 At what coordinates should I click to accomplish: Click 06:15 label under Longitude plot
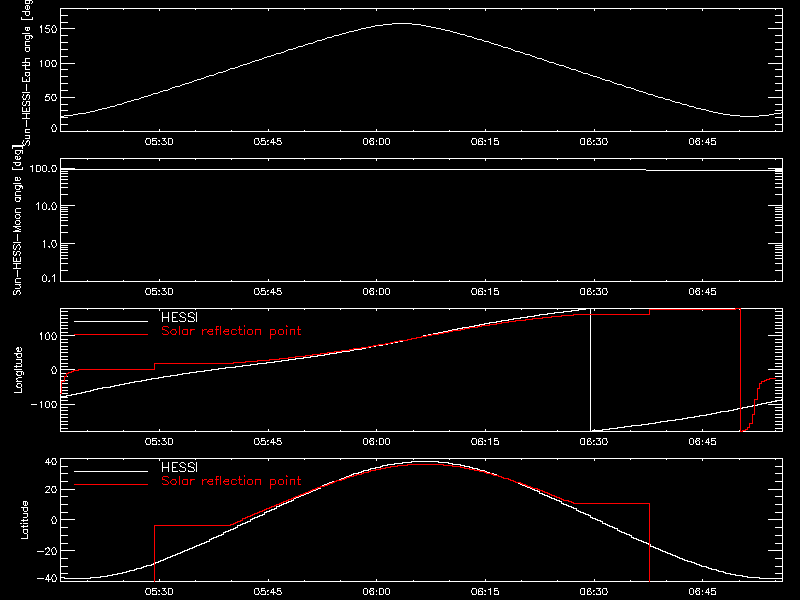(485, 441)
